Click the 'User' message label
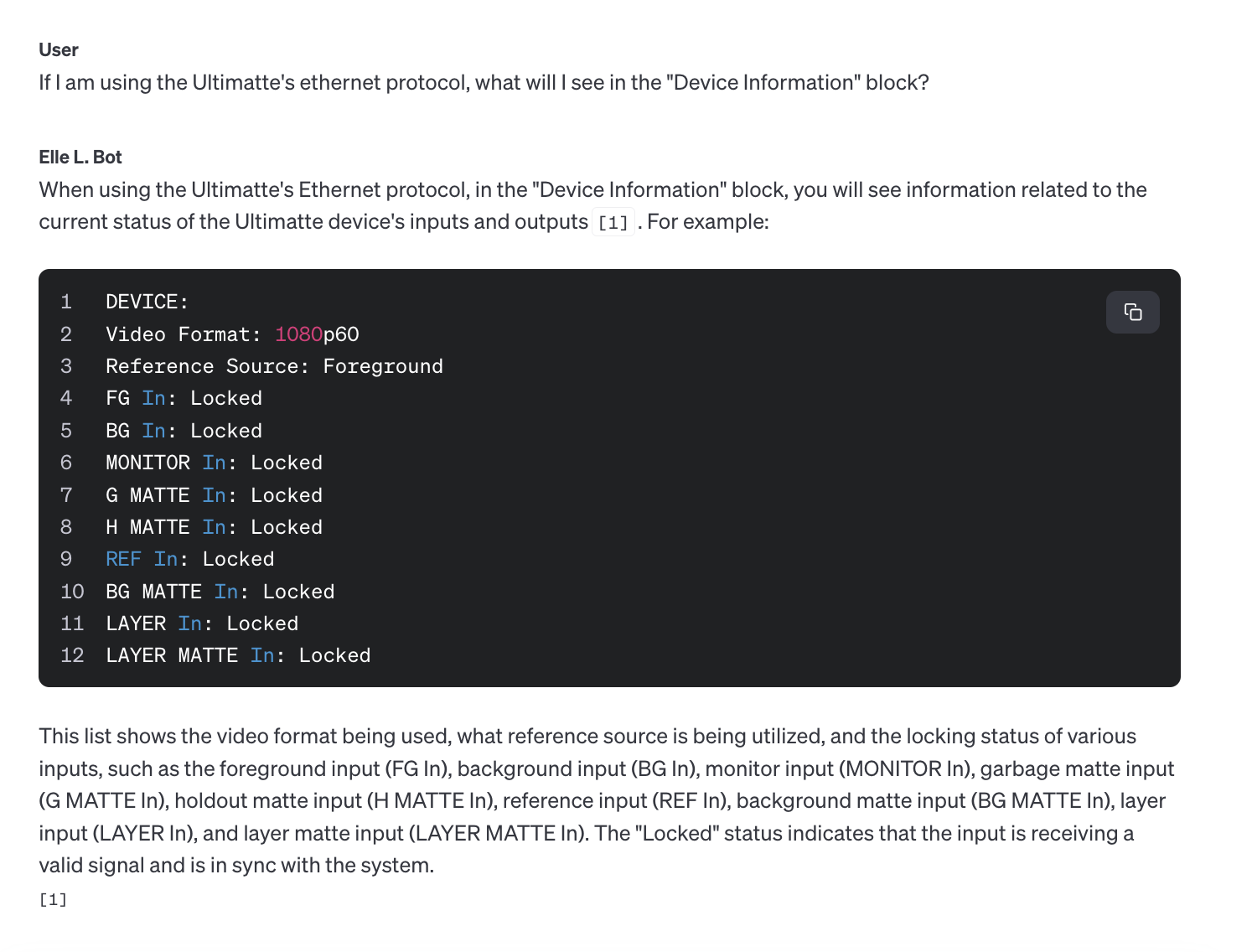The image size is (1252, 952). [57, 49]
